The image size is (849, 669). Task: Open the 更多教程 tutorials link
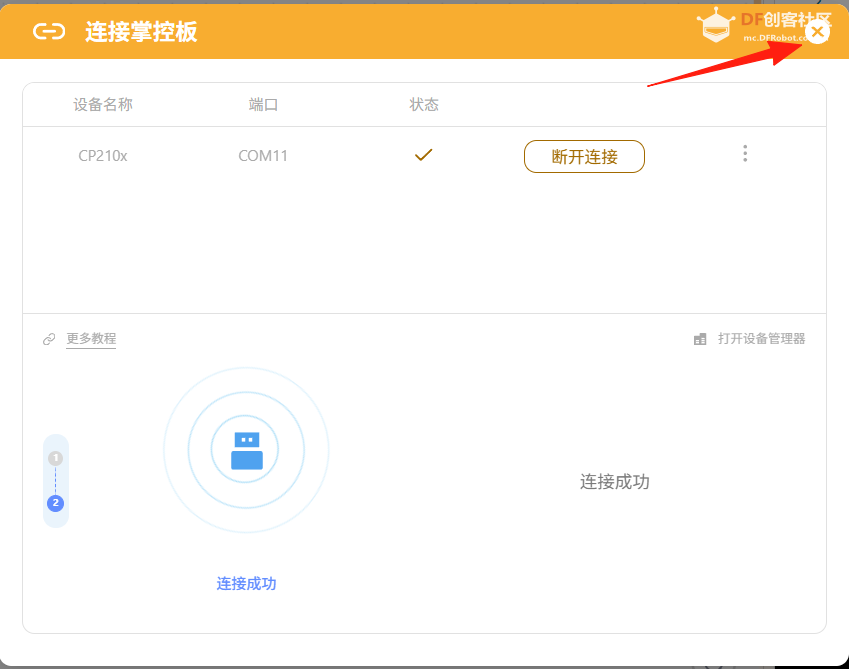click(x=91, y=338)
